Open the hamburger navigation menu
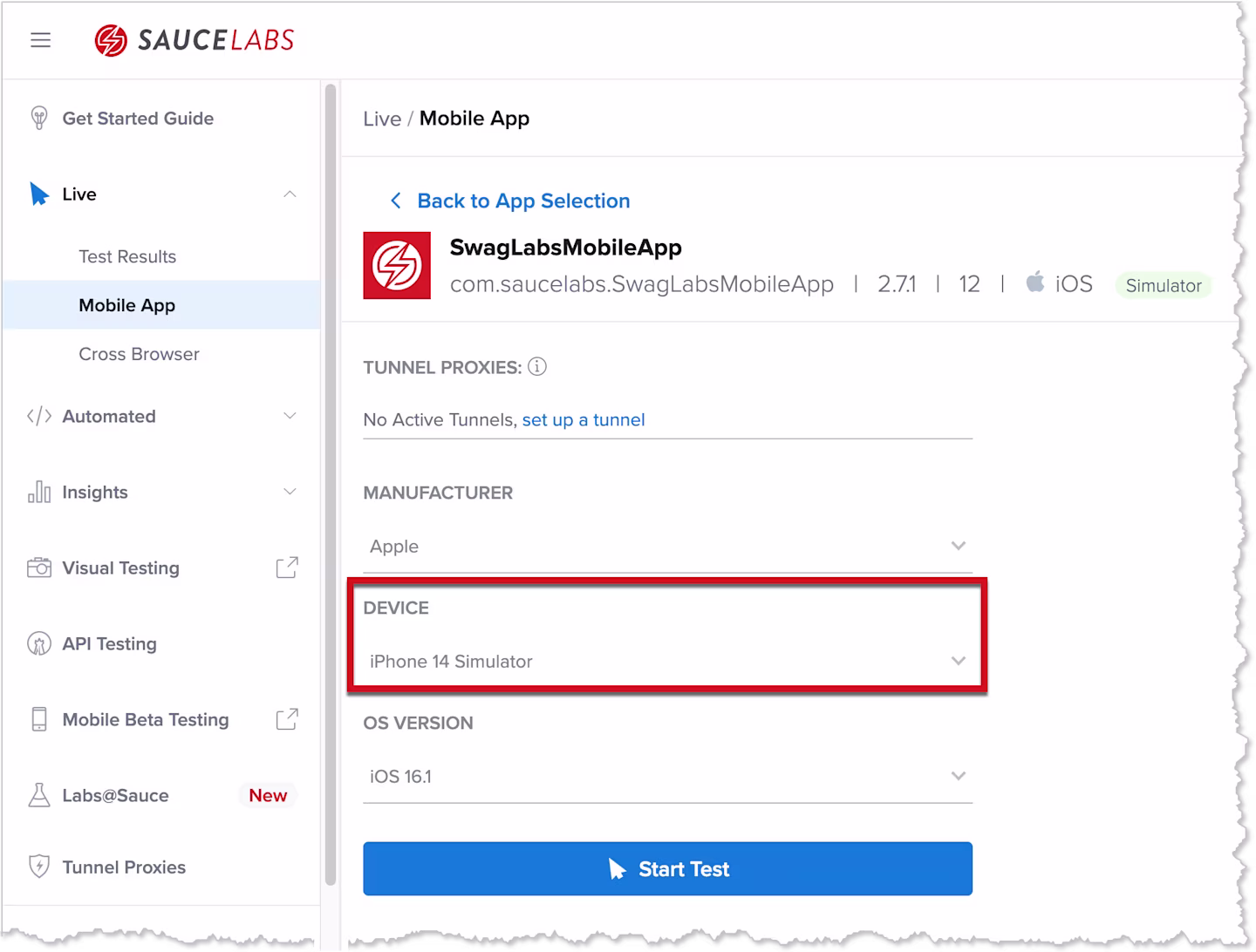 point(40,40)
